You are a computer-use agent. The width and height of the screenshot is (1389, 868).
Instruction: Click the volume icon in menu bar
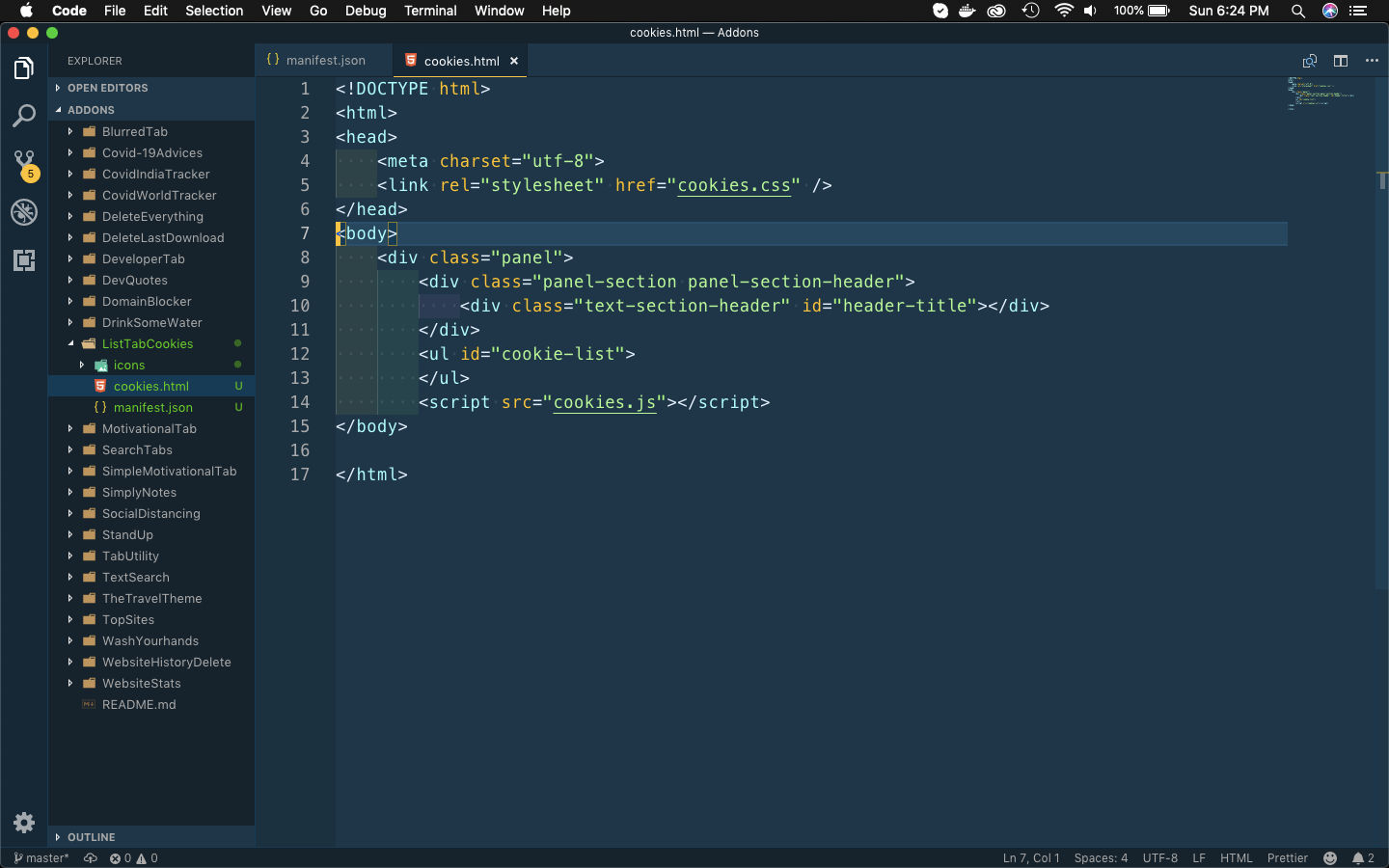click(x=1091, y=11)
